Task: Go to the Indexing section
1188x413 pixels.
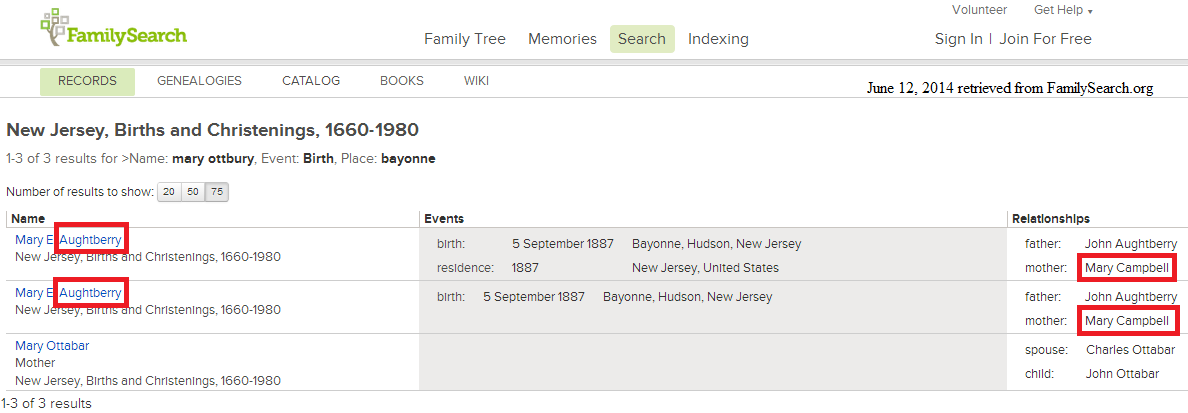Action: tap(718, 39)
